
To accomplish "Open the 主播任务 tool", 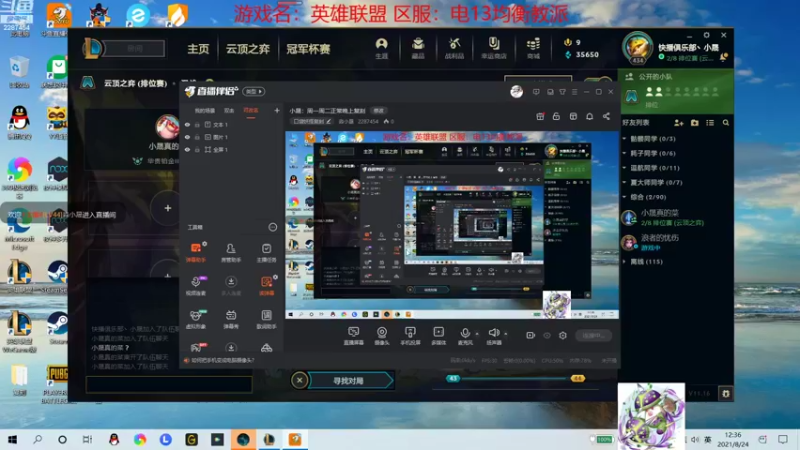I will (x=266, y=252).
